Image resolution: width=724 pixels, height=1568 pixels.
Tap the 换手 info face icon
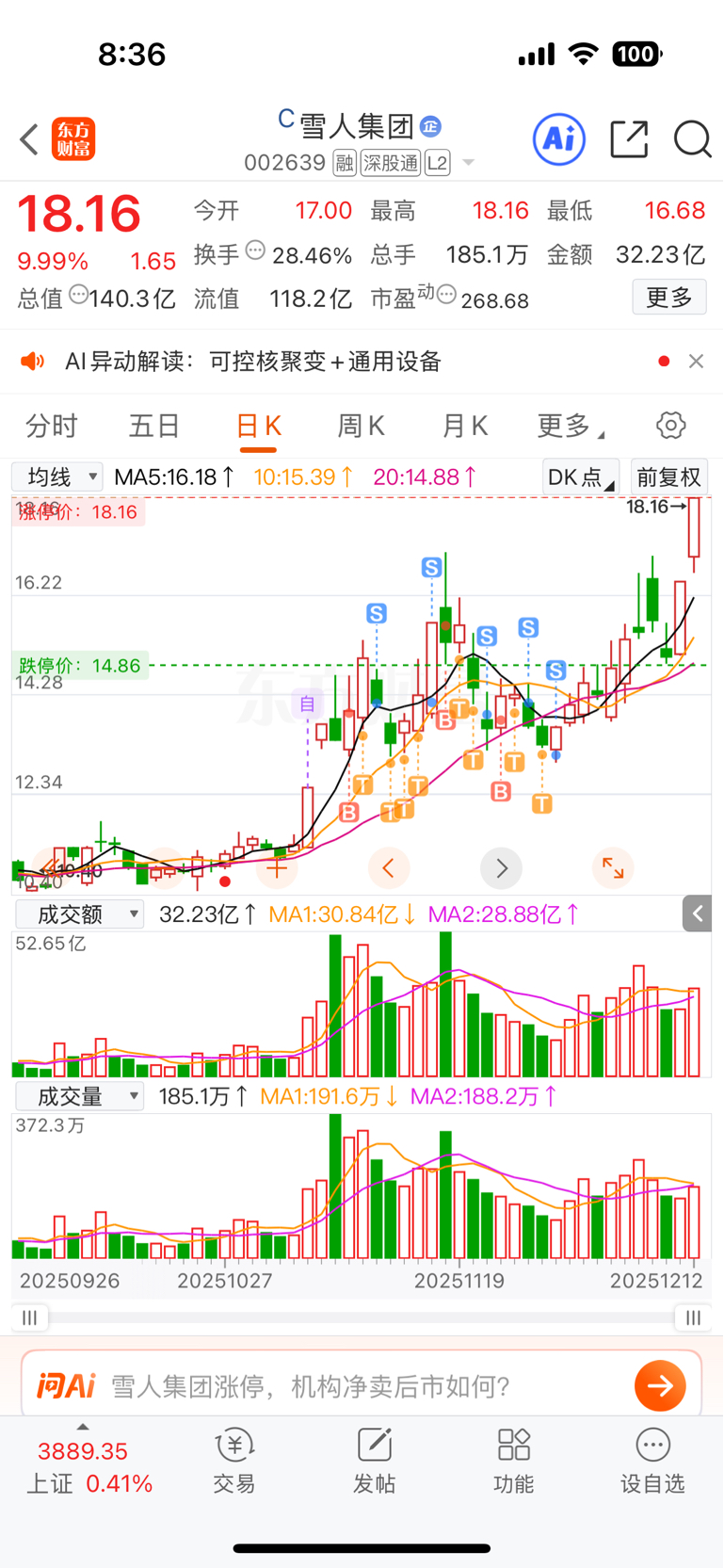pos(255,251)
